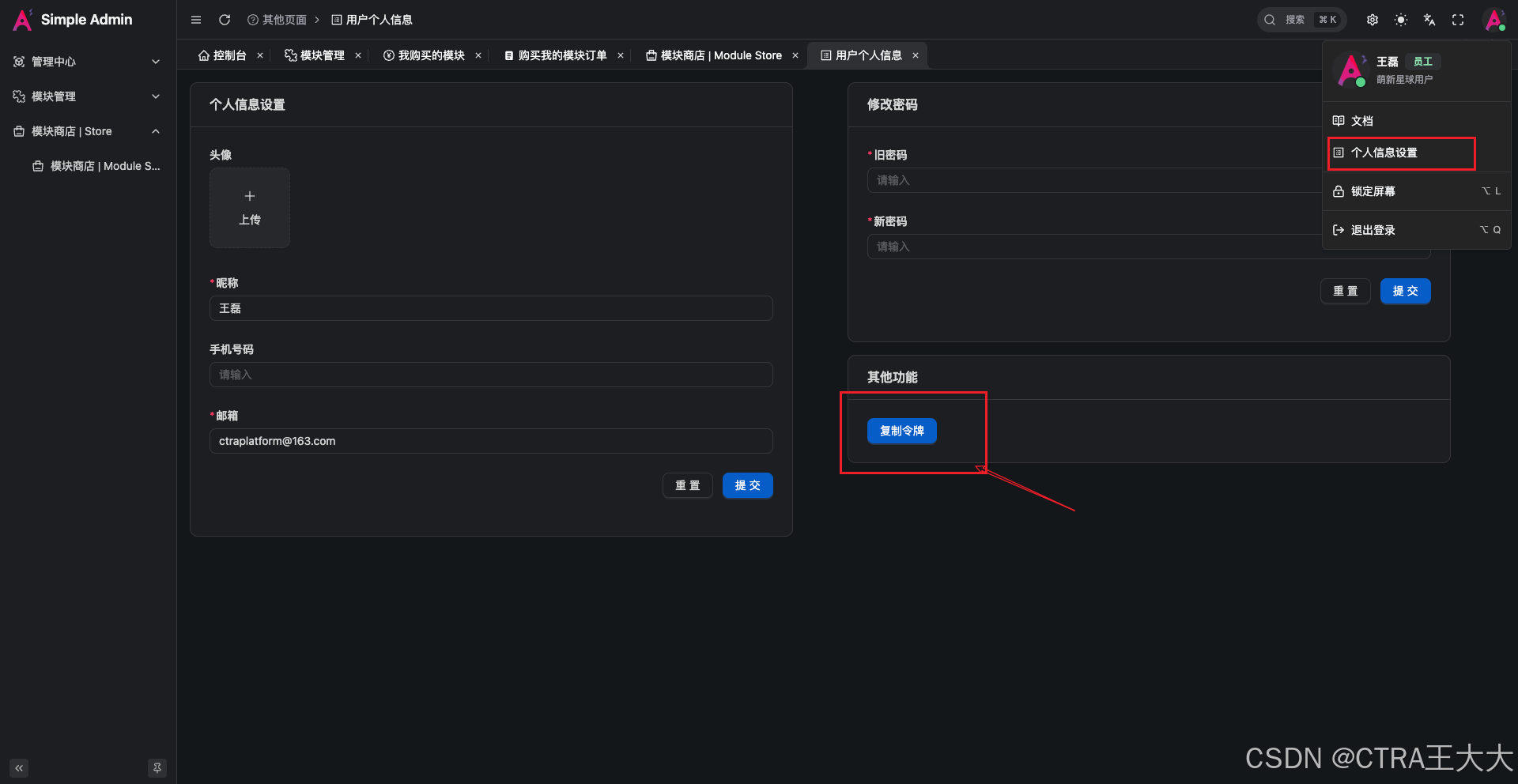
Task: Click the 员工 role tag
Action: coord(1423,62)
